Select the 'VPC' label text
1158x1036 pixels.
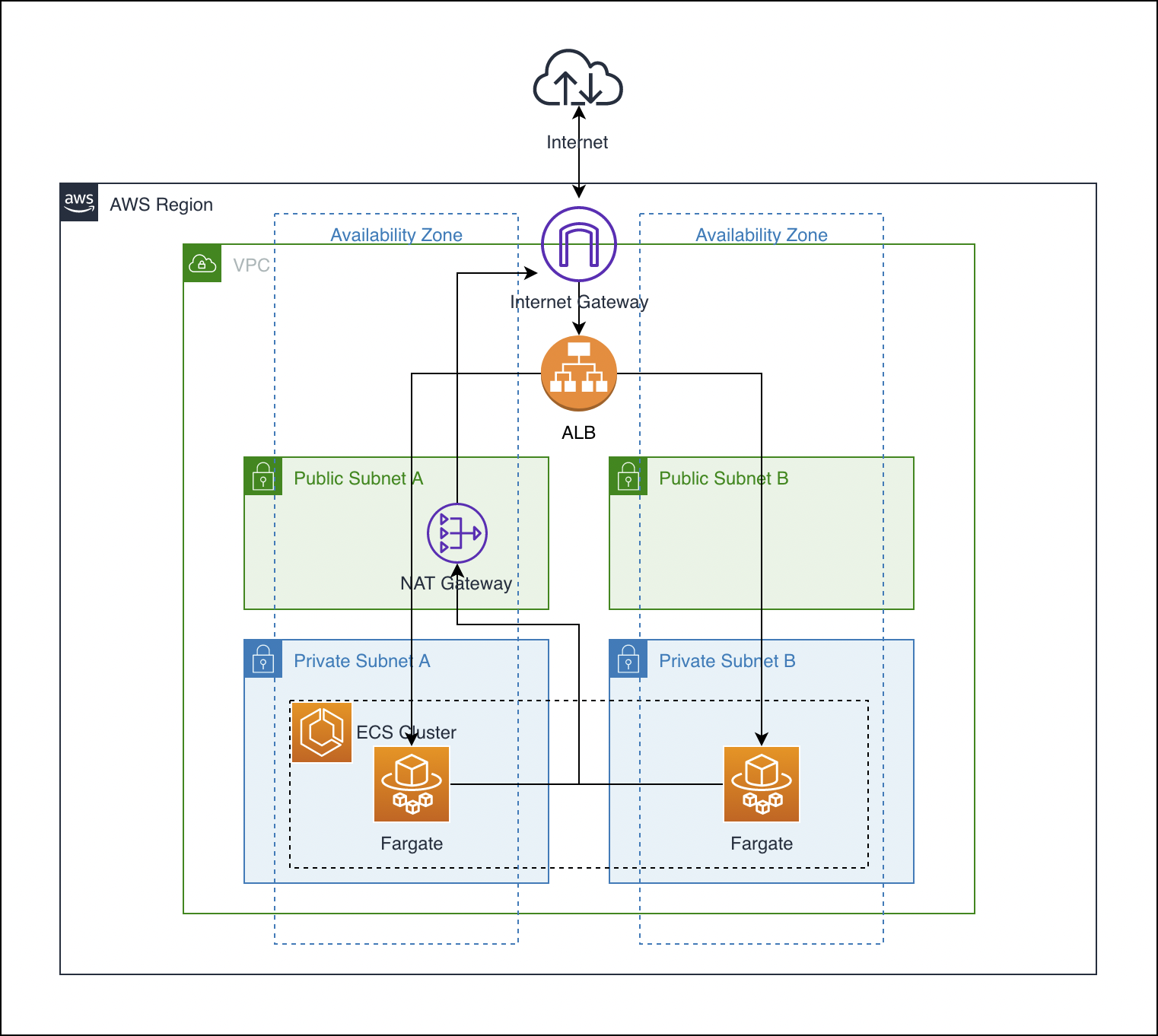click(x=251, y=265)
